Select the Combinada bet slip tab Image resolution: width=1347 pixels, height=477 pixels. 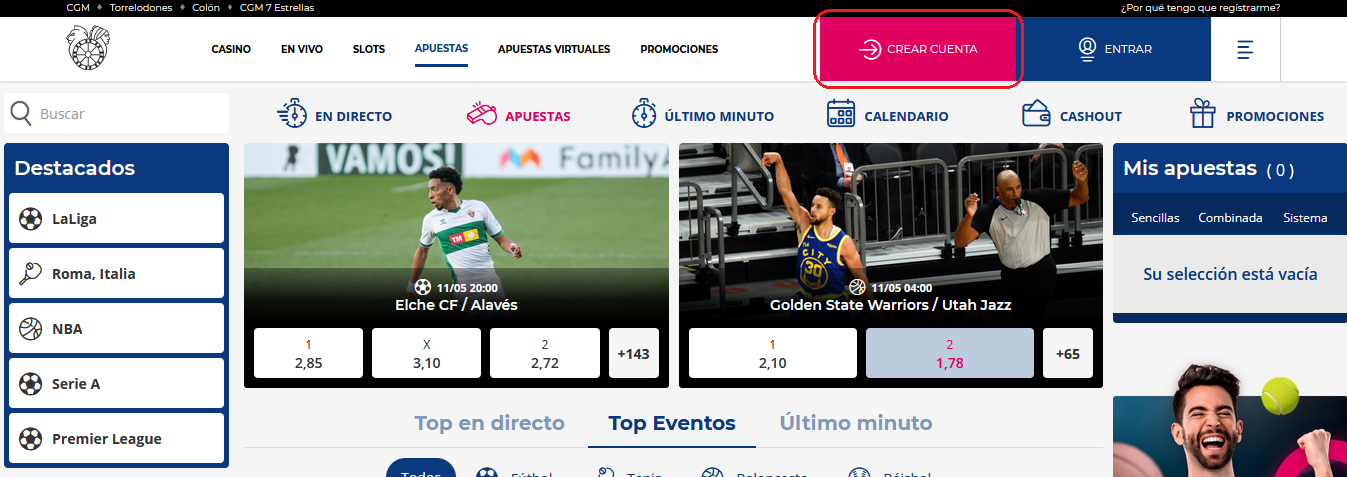click(1230, 217)
